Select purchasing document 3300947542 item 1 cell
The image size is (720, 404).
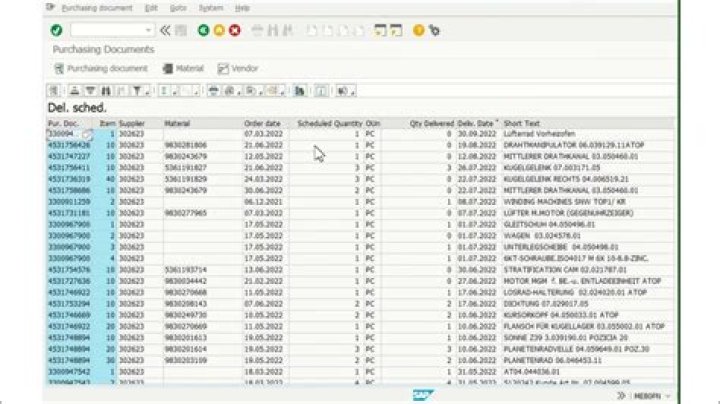tap(69, 372)
